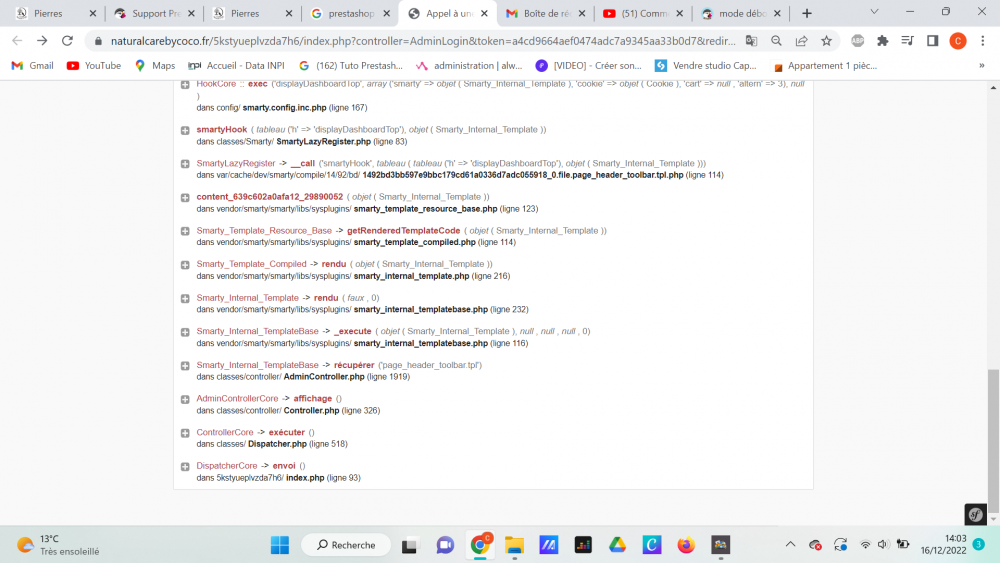This screenshot has height=563, width=1000.
Task: Expand the récupérer stack frame
Action: coord(185,366)
